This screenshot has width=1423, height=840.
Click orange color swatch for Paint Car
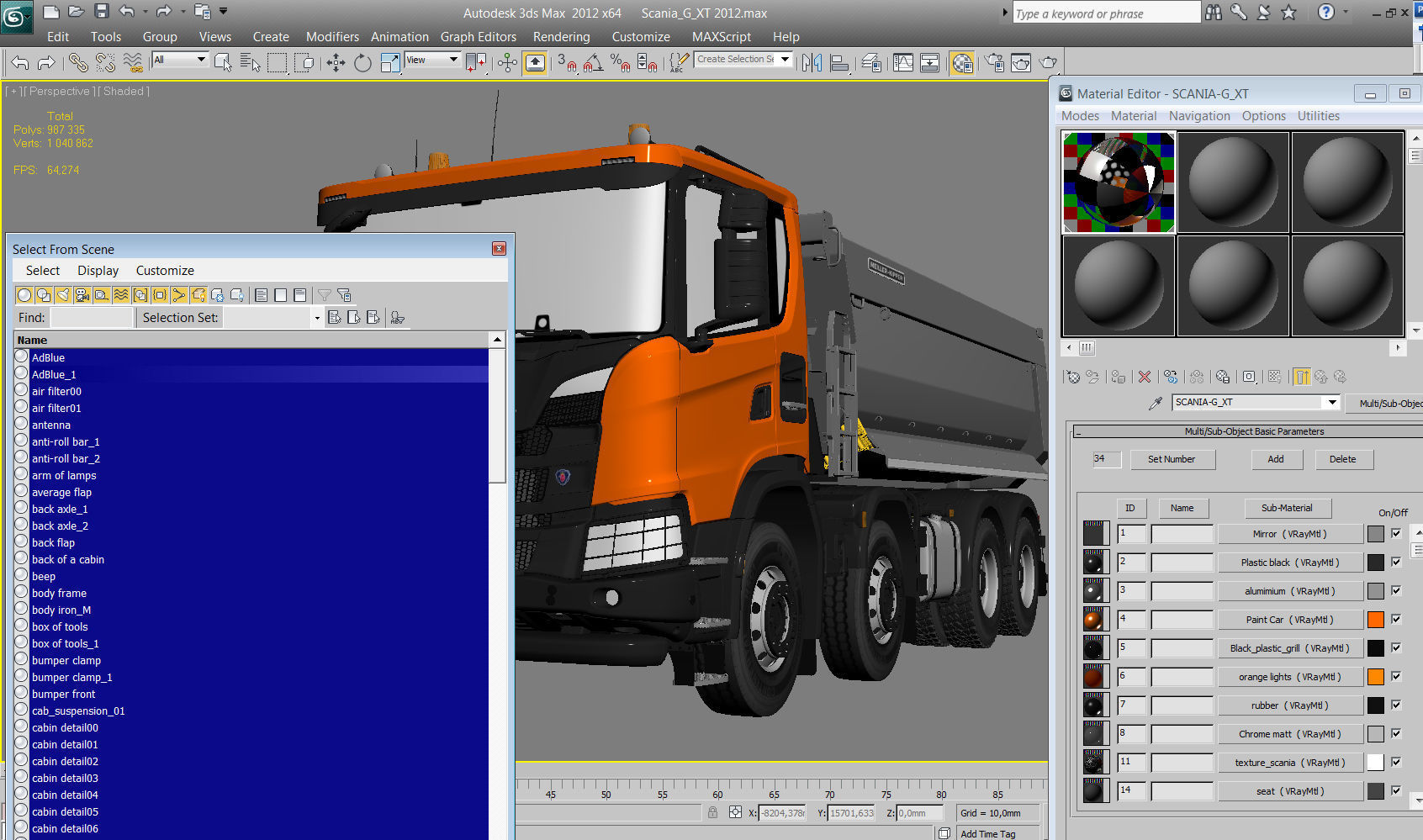[1376, 620]
